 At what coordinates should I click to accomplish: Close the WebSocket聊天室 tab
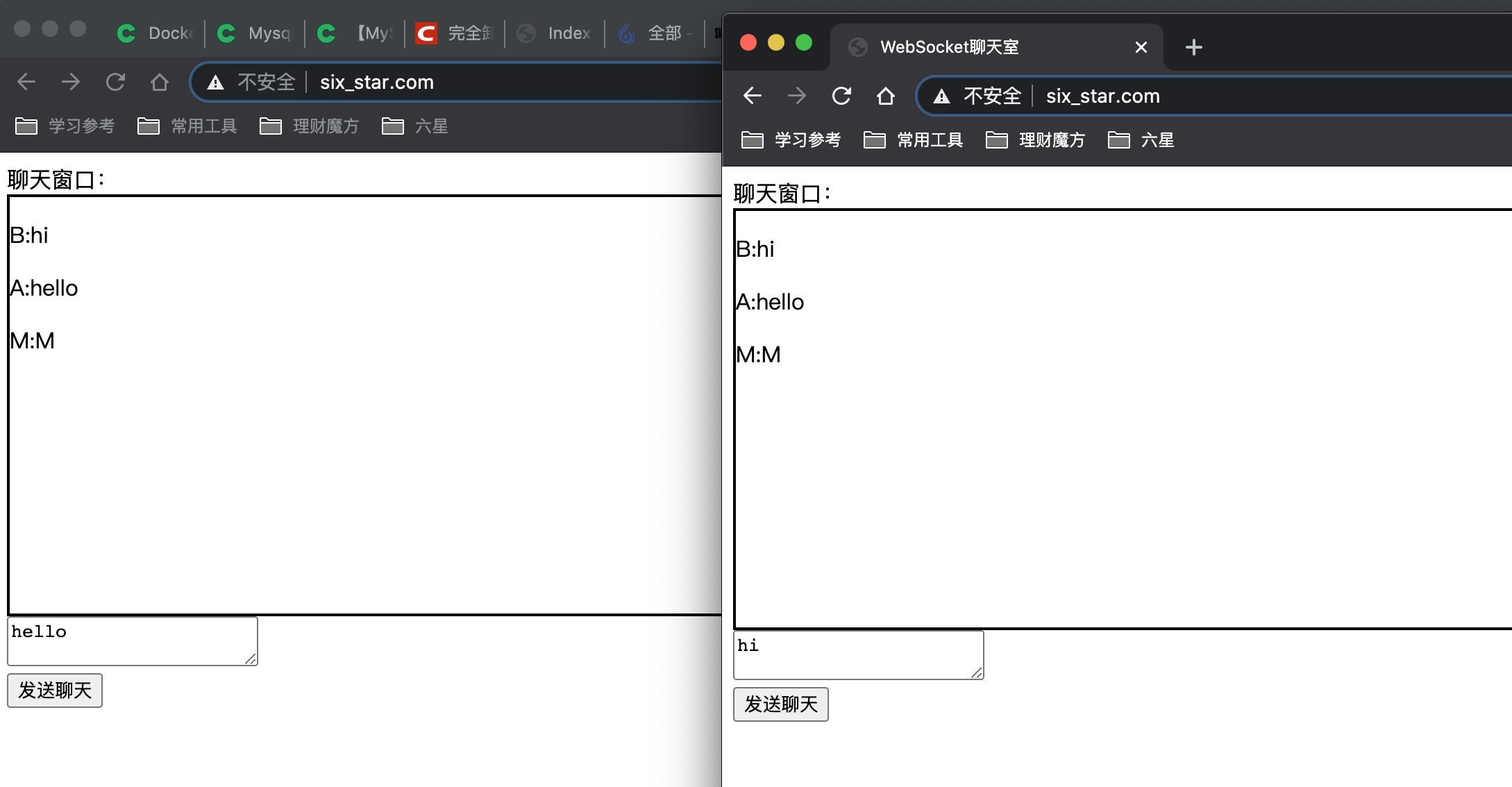(1141, 47)
